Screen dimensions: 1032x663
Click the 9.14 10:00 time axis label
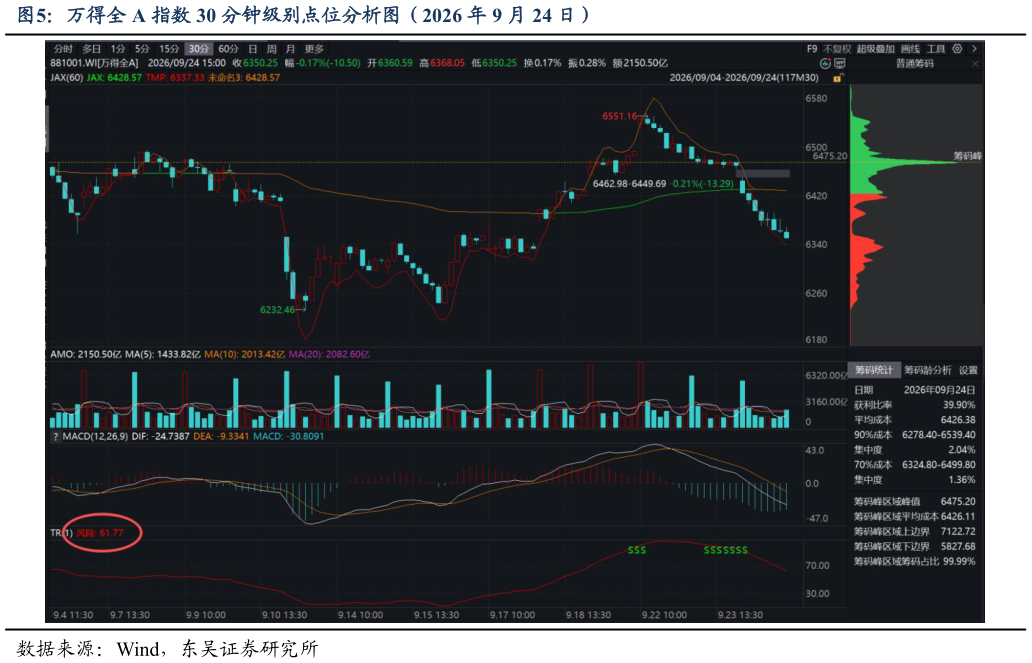pyautogui.click(x=361, y=615)
